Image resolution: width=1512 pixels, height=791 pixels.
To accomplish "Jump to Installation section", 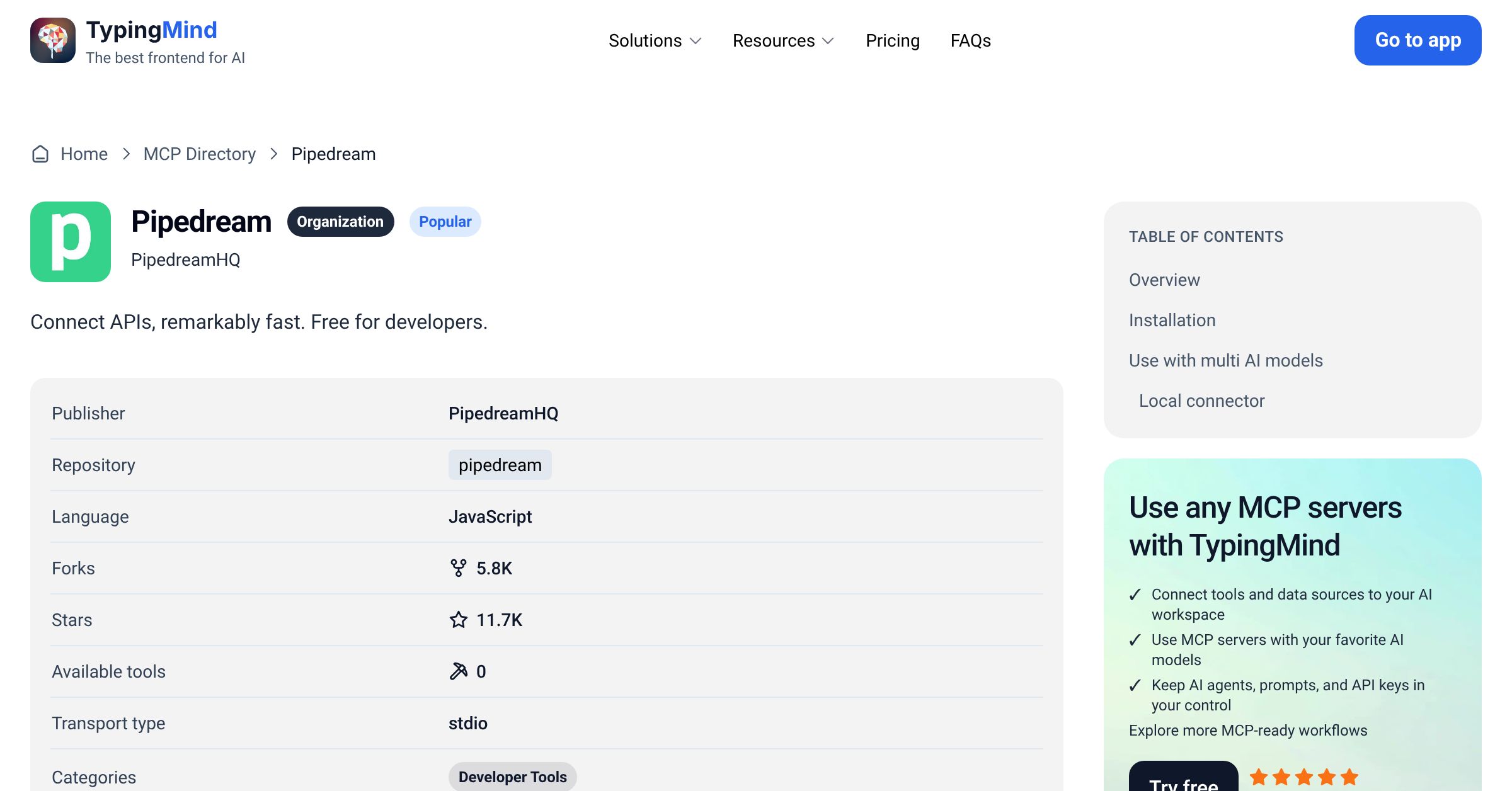I will 1172,320.
